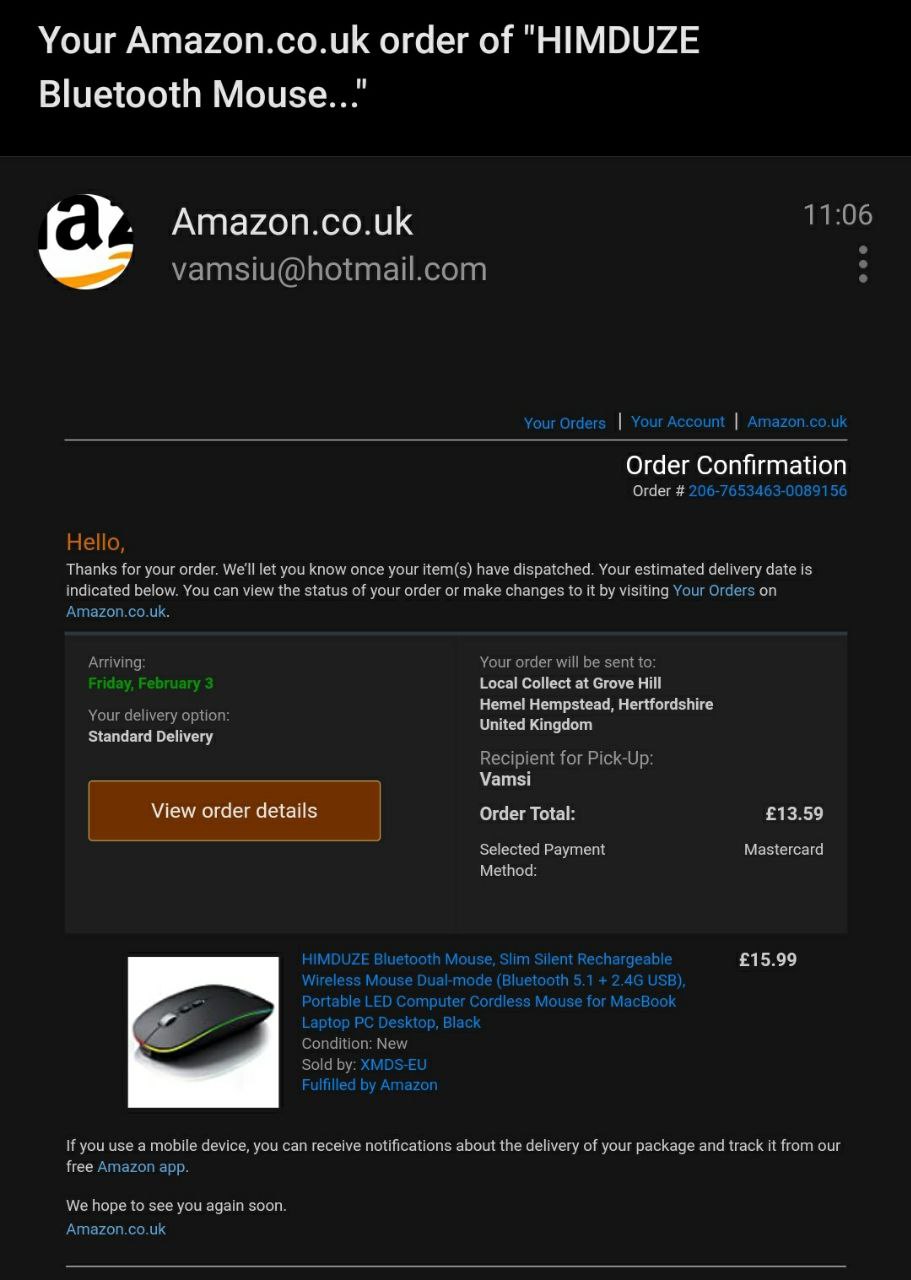Tap the sender email vamsiu@hotmail.com
911x1280 pixels.
click(x=329, y=269)
